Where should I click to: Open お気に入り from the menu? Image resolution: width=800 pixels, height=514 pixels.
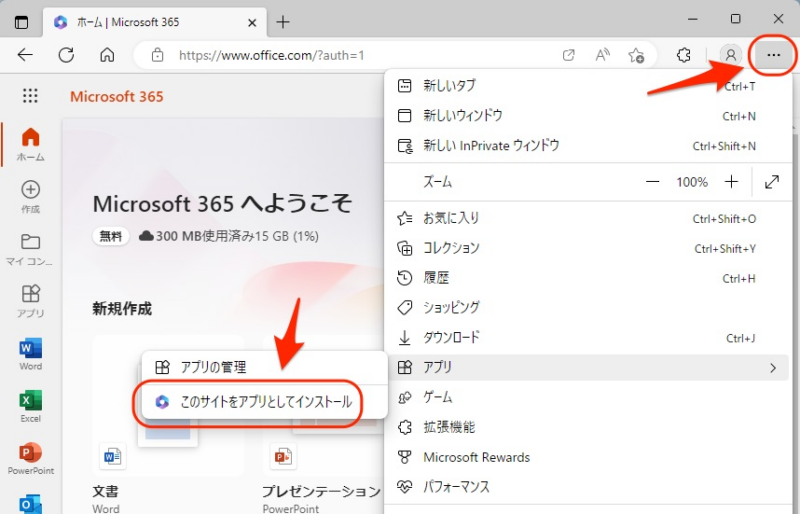(x=586, y=218)
